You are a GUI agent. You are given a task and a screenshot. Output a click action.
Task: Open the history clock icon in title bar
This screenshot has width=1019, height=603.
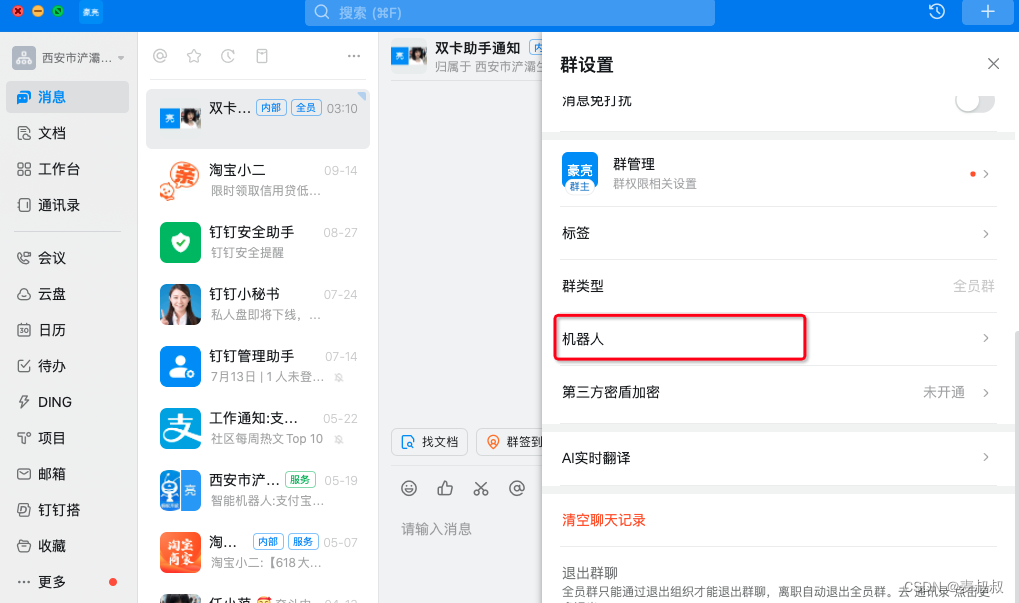click(936, 12)
